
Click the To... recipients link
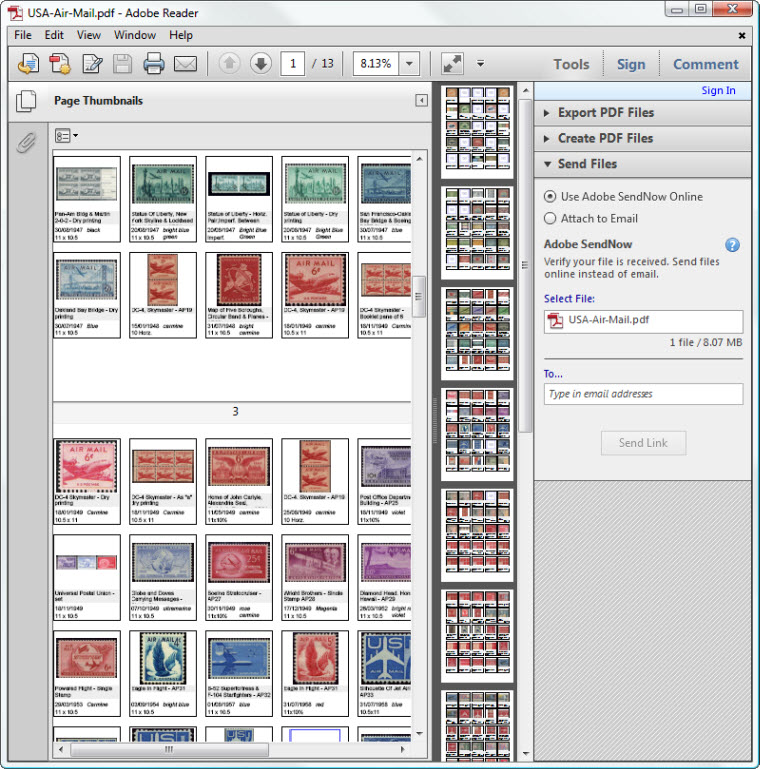point(553,374)
